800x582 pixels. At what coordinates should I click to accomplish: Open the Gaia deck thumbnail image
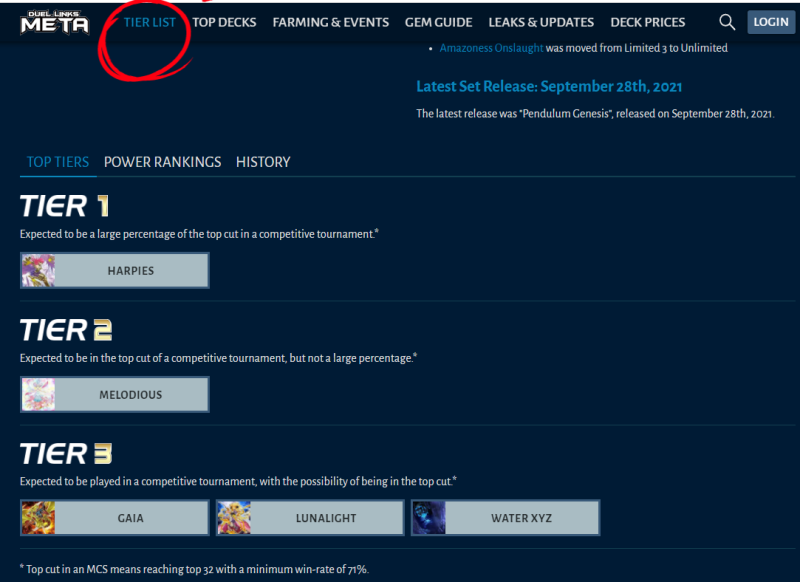click(38, 518)
